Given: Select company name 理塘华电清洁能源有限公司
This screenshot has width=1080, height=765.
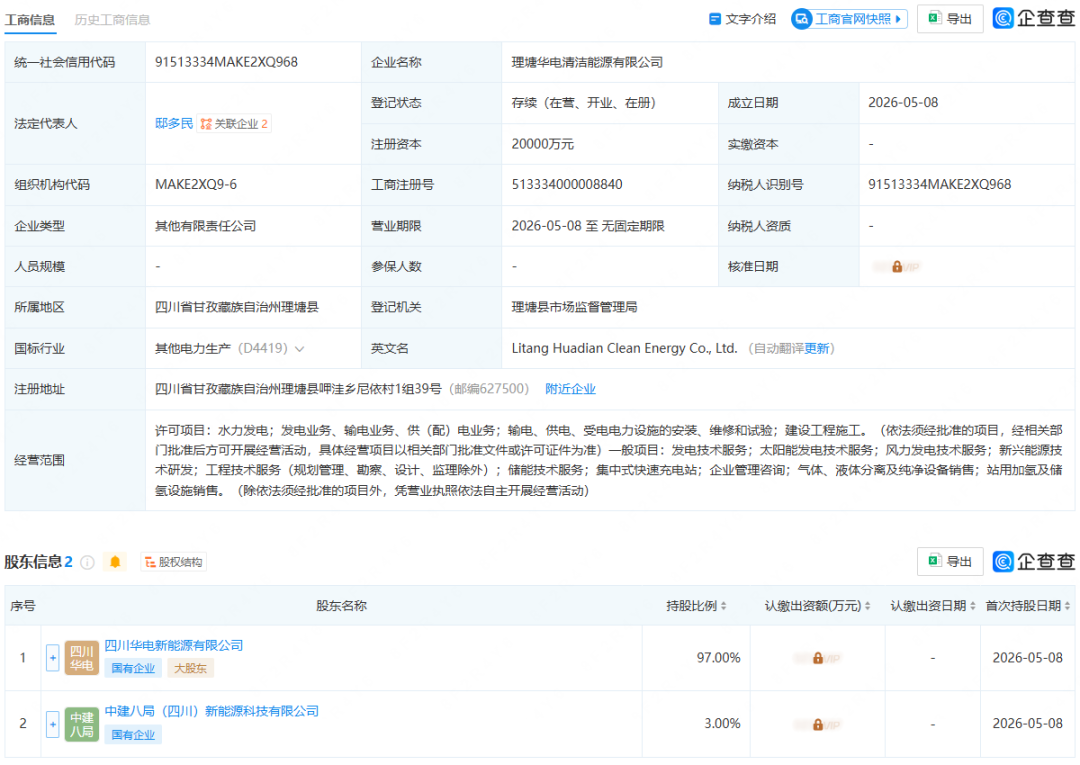Looking at the screenshot, I should [587, 62].
